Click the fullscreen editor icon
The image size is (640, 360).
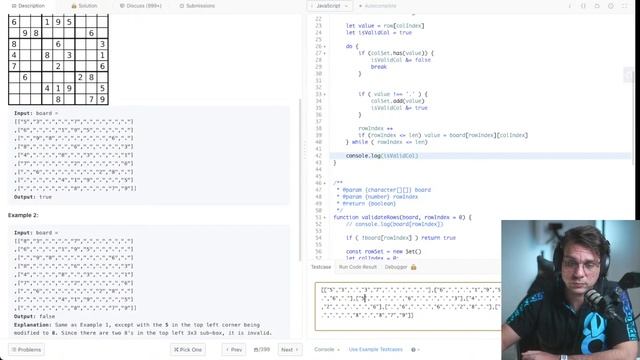[x=624, y=6]
